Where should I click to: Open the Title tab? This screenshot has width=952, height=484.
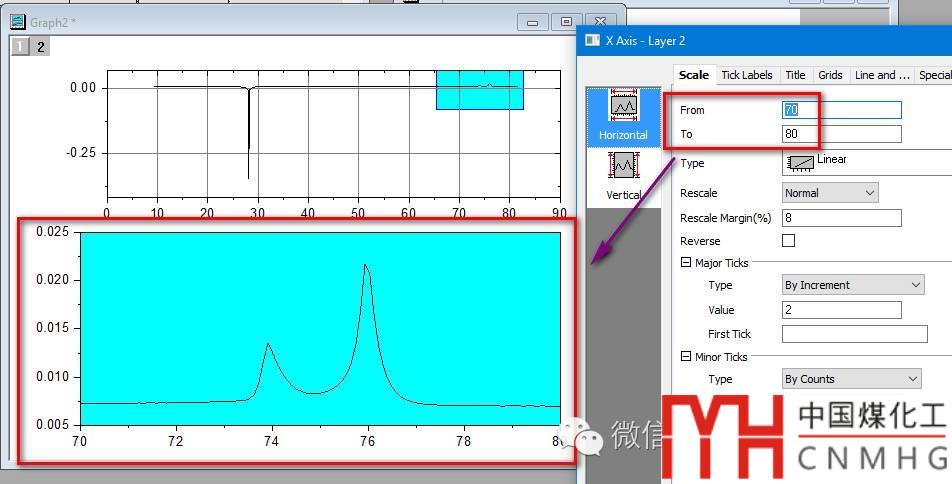tap(795, 75)
